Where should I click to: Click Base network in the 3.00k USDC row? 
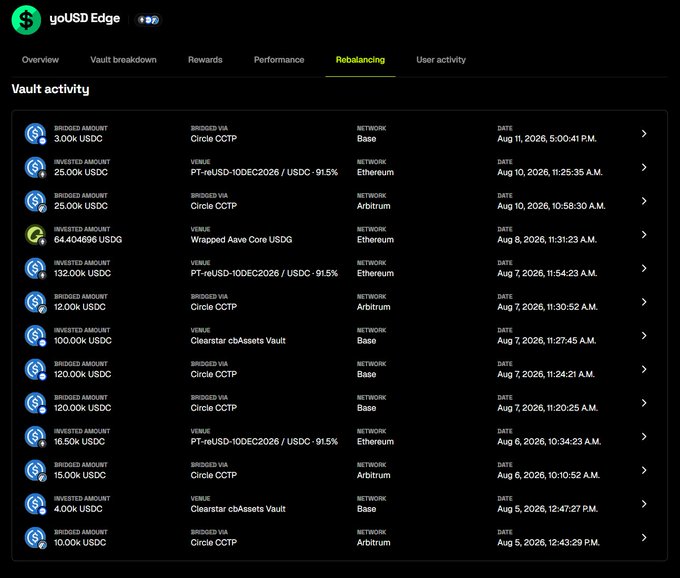[x=366, y=139]
